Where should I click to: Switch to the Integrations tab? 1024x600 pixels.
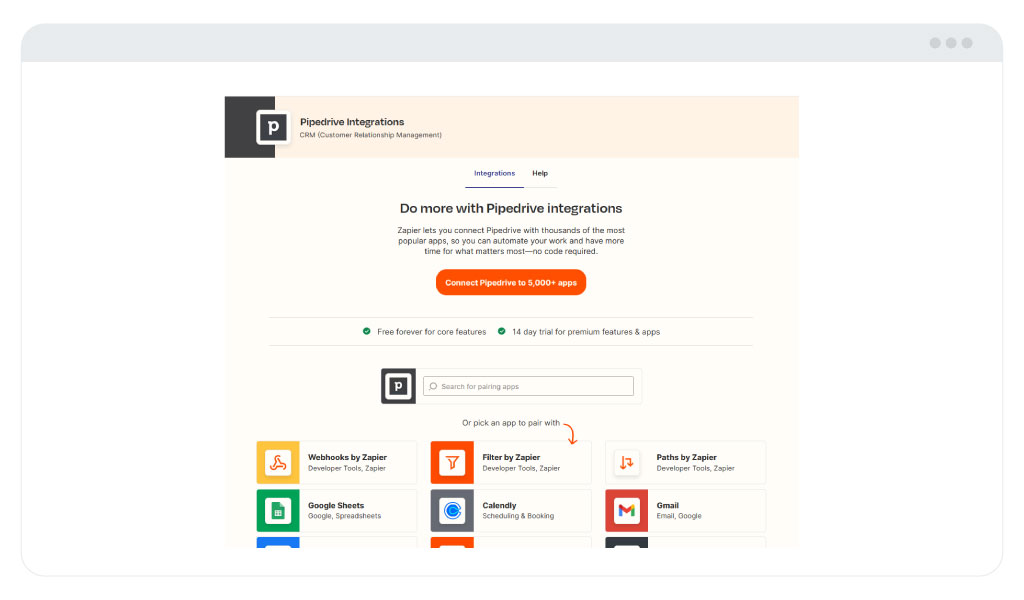pos(494,174)
